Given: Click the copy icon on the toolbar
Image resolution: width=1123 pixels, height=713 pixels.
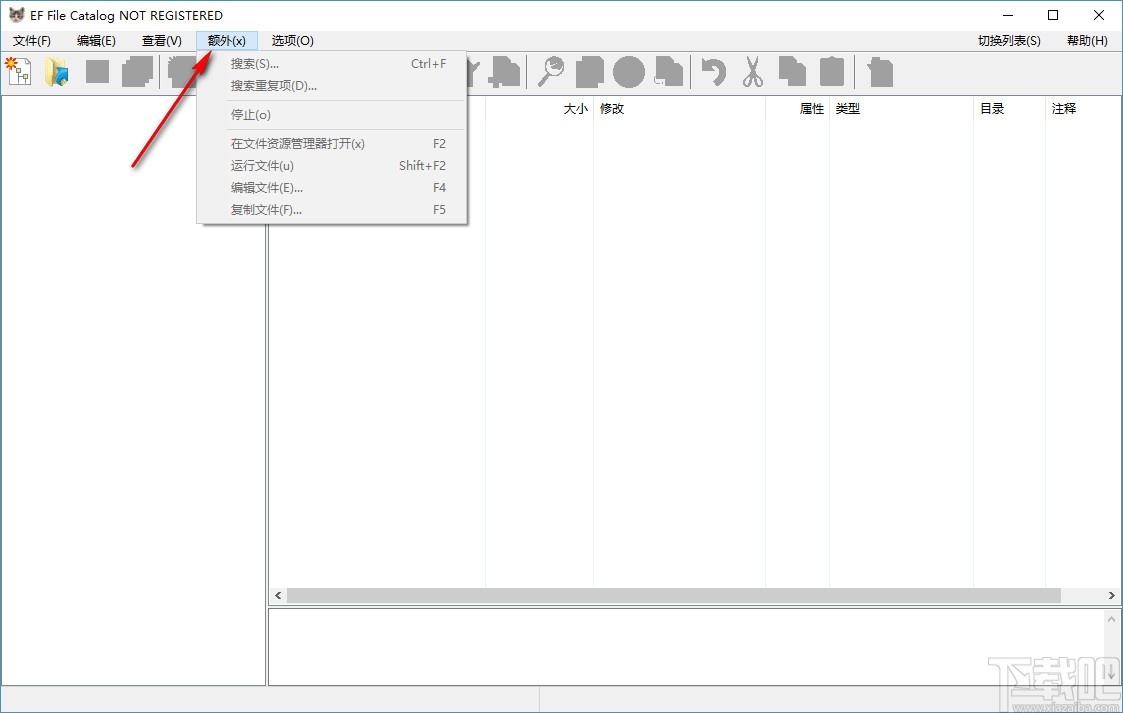Looking at the screenshot, I should (x=791, y=71).
